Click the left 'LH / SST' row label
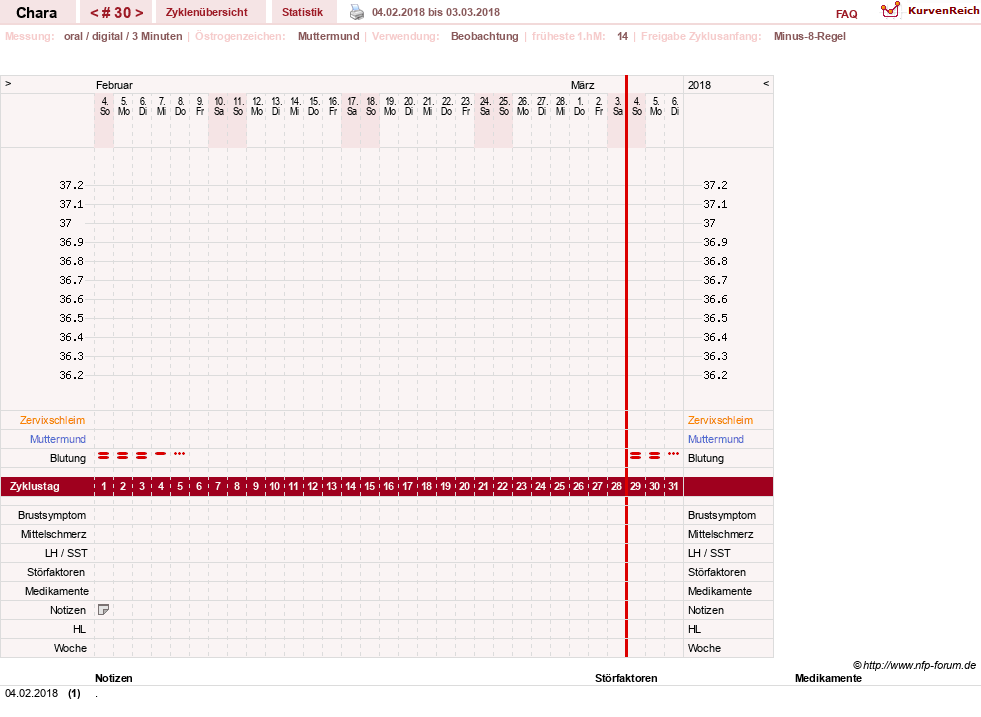The image size is (981, 717). [x=66, y=553]
